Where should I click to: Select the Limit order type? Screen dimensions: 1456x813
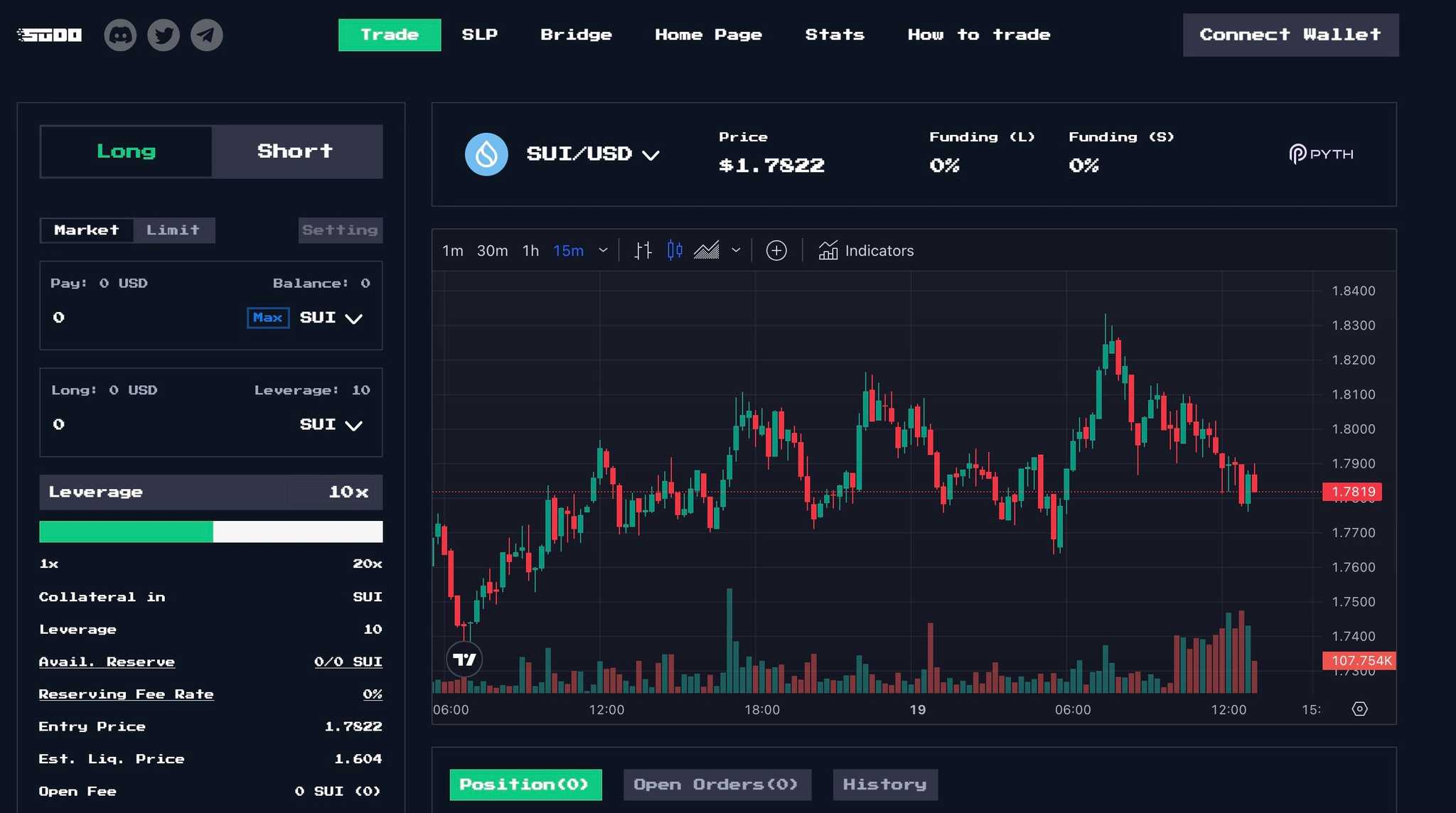(173, 230)
